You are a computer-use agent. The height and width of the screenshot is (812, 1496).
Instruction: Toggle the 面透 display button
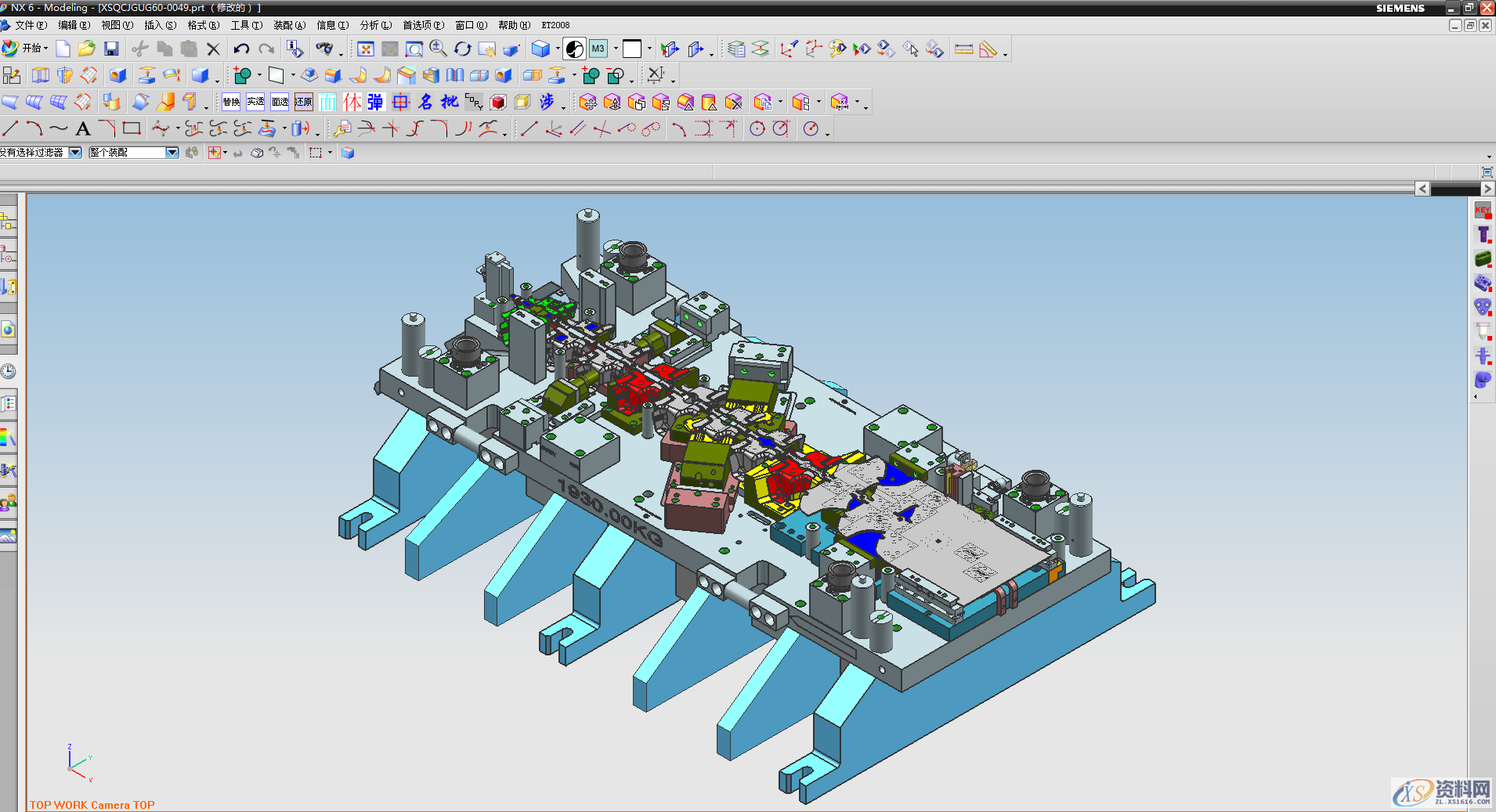pyautogui.click(x=280, y=102)
